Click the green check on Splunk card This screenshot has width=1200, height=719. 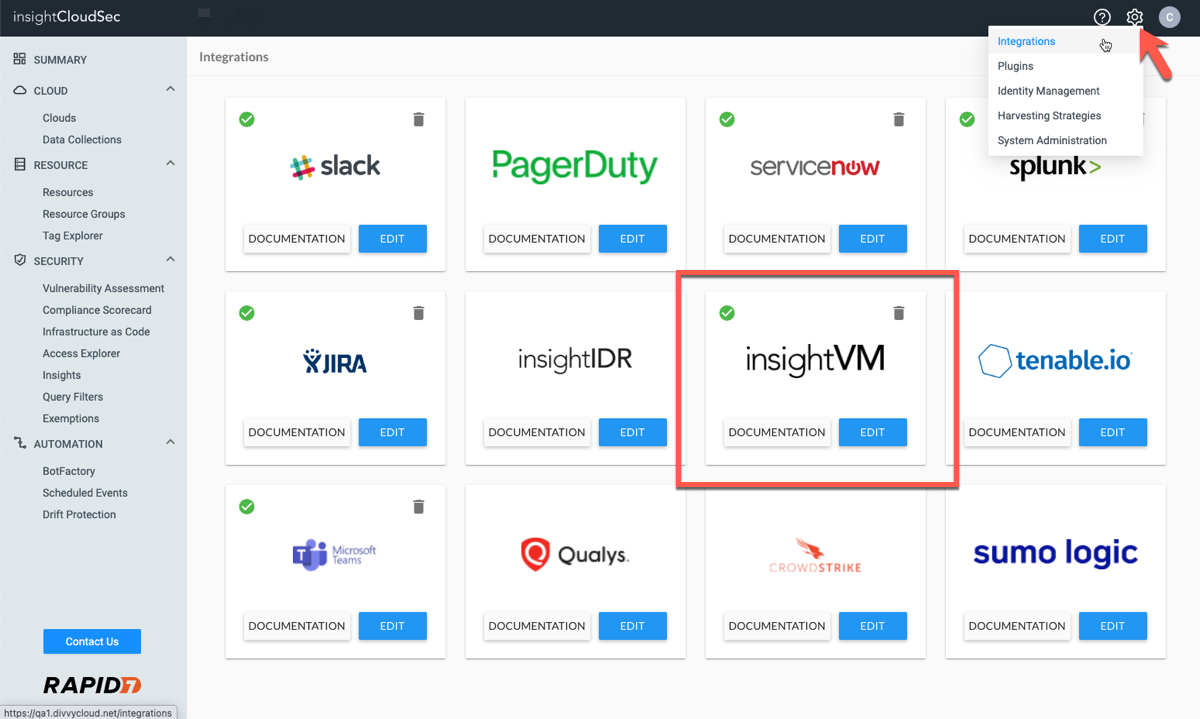point(967,119)
